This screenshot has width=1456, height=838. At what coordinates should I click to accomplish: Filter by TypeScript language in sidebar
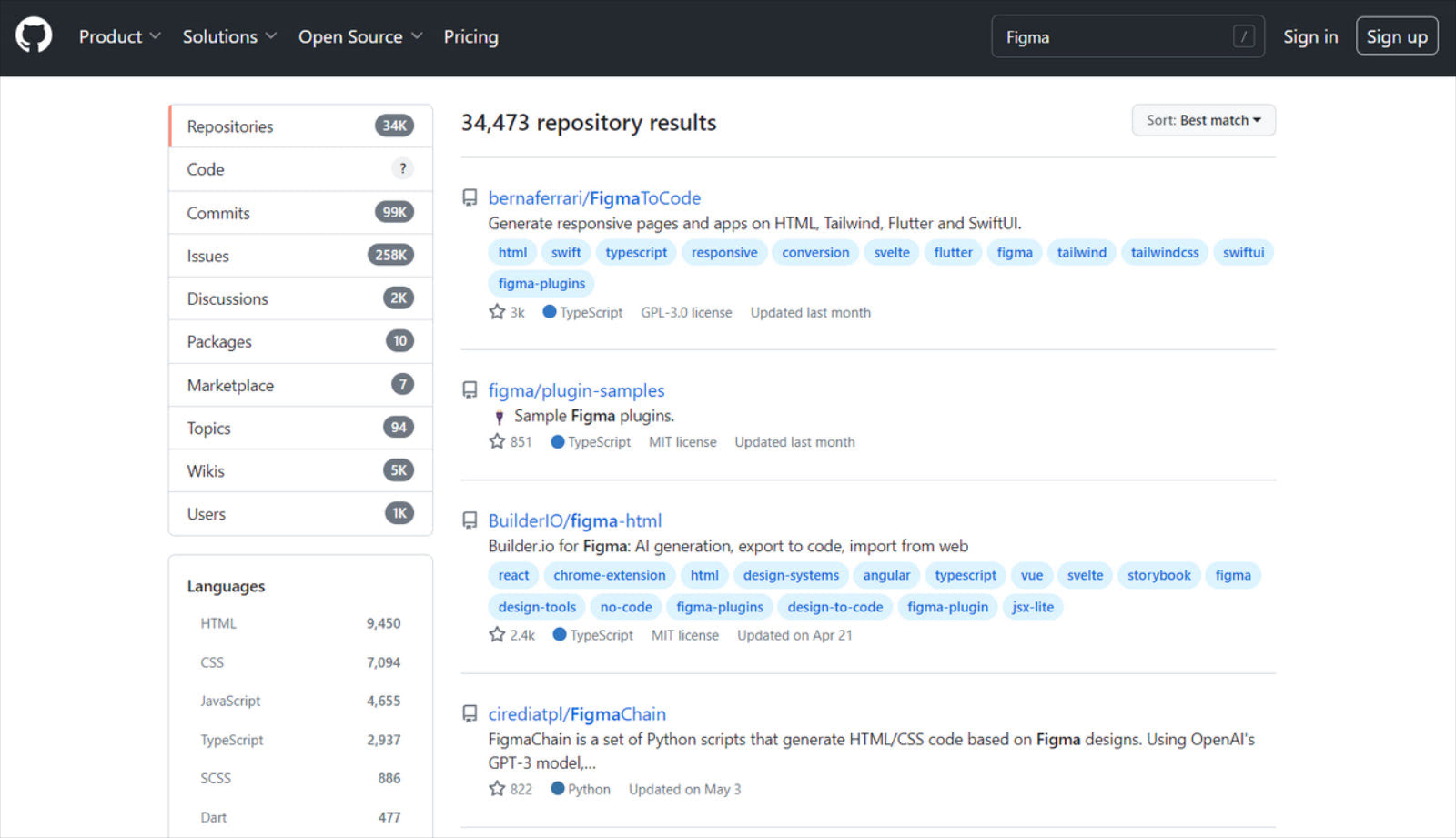300,740
